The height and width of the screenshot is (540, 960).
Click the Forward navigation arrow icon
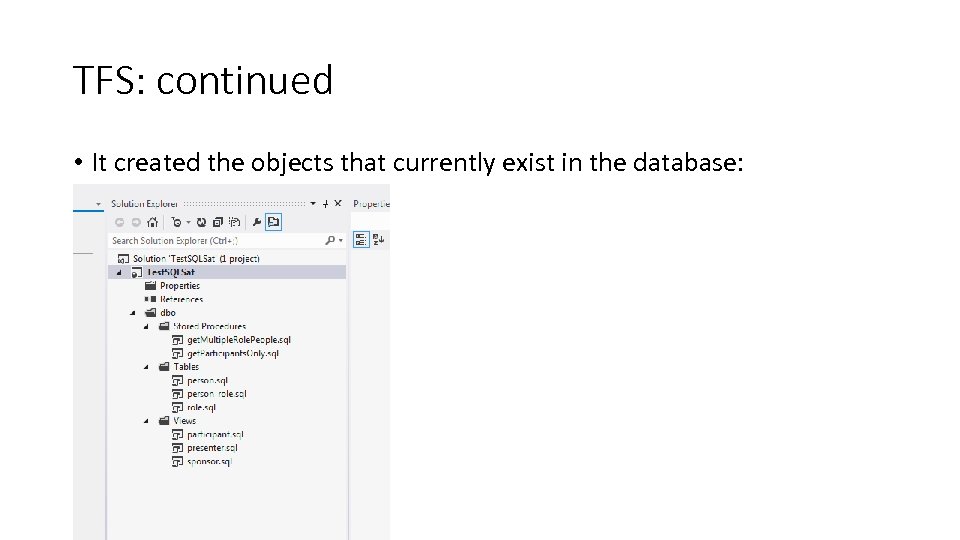pyautogui.click(x=135, y=222)
